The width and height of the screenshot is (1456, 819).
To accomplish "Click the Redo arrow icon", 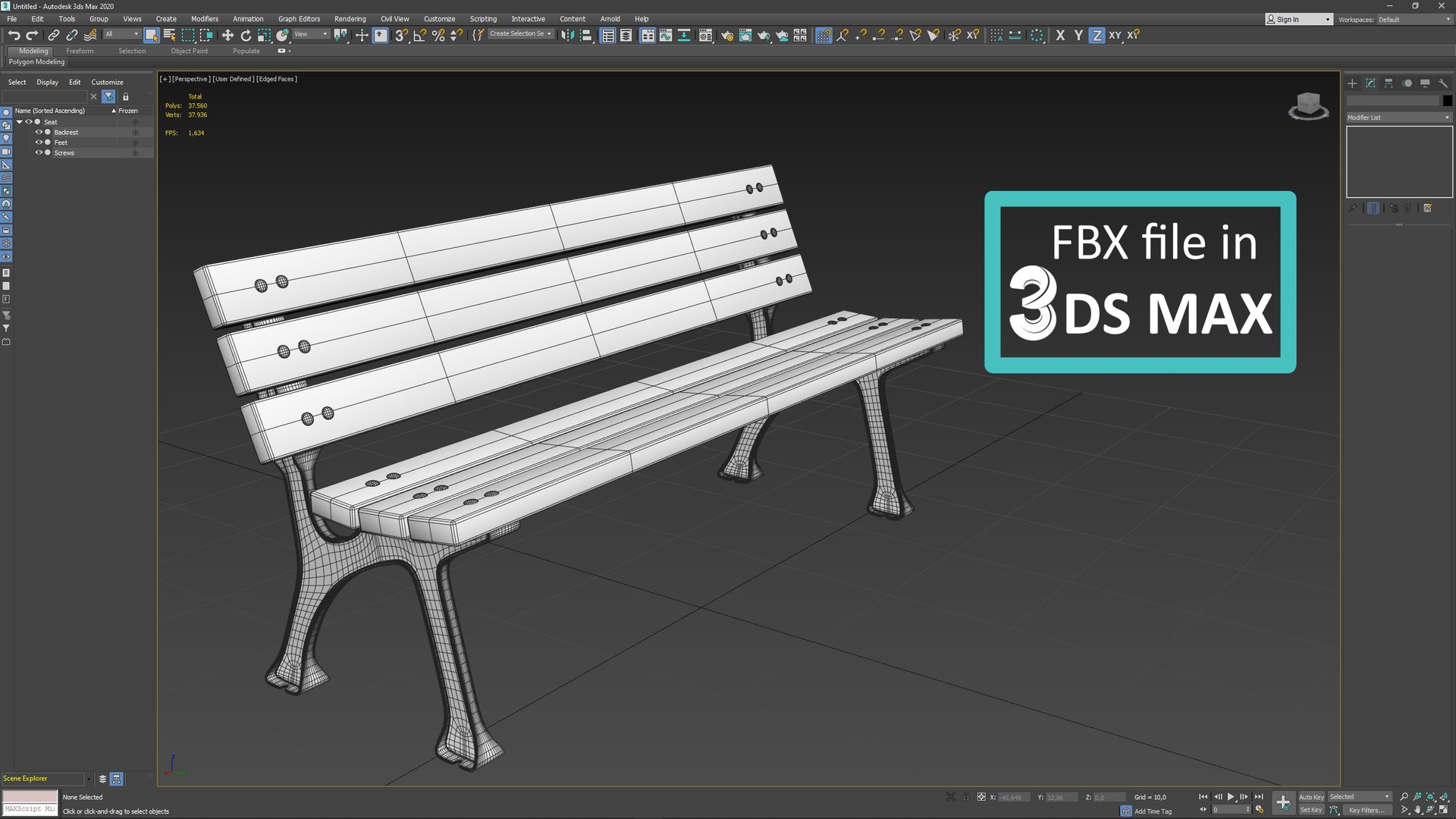I will [32, 35].
